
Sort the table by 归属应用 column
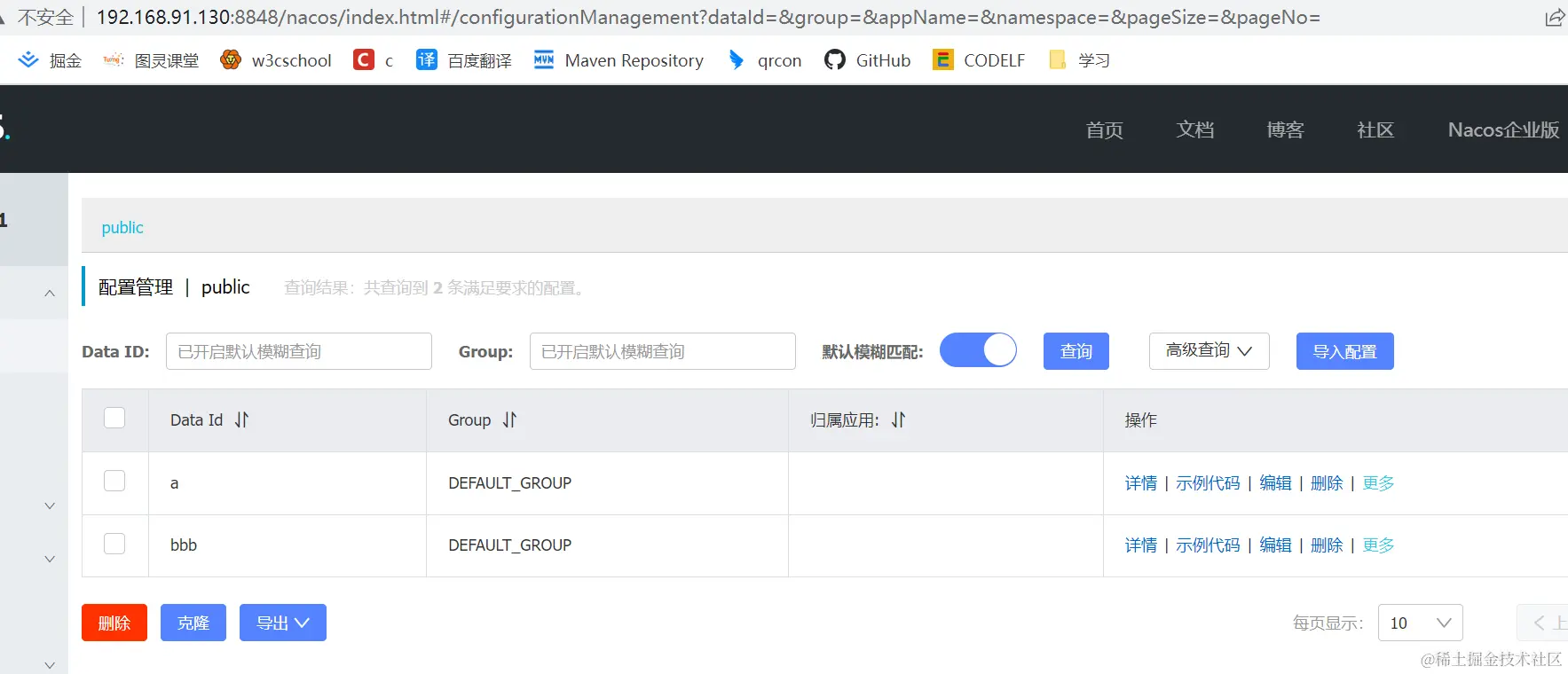[x=898, y=420]
